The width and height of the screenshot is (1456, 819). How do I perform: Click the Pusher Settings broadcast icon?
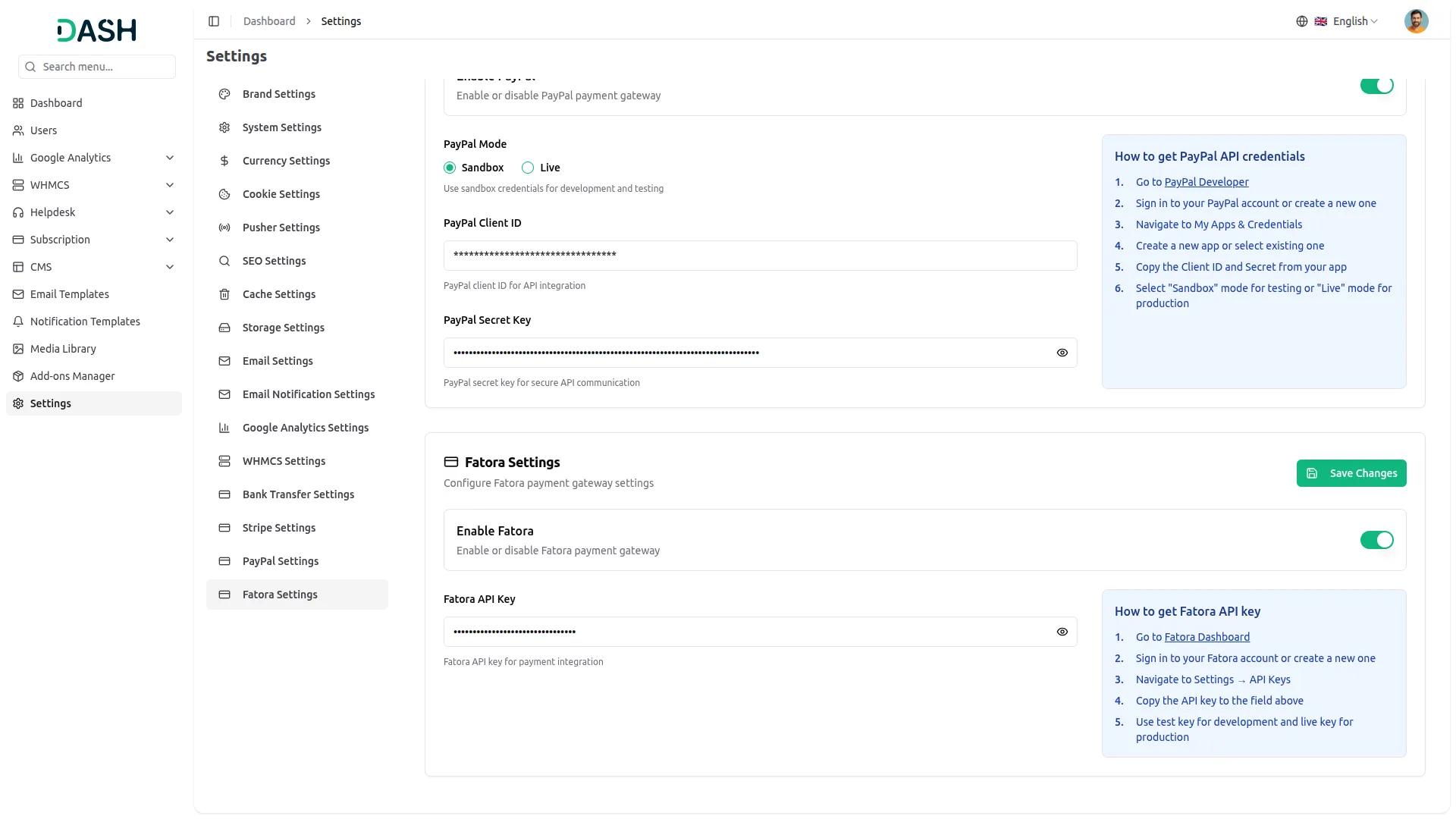click(x=224, y=227)
